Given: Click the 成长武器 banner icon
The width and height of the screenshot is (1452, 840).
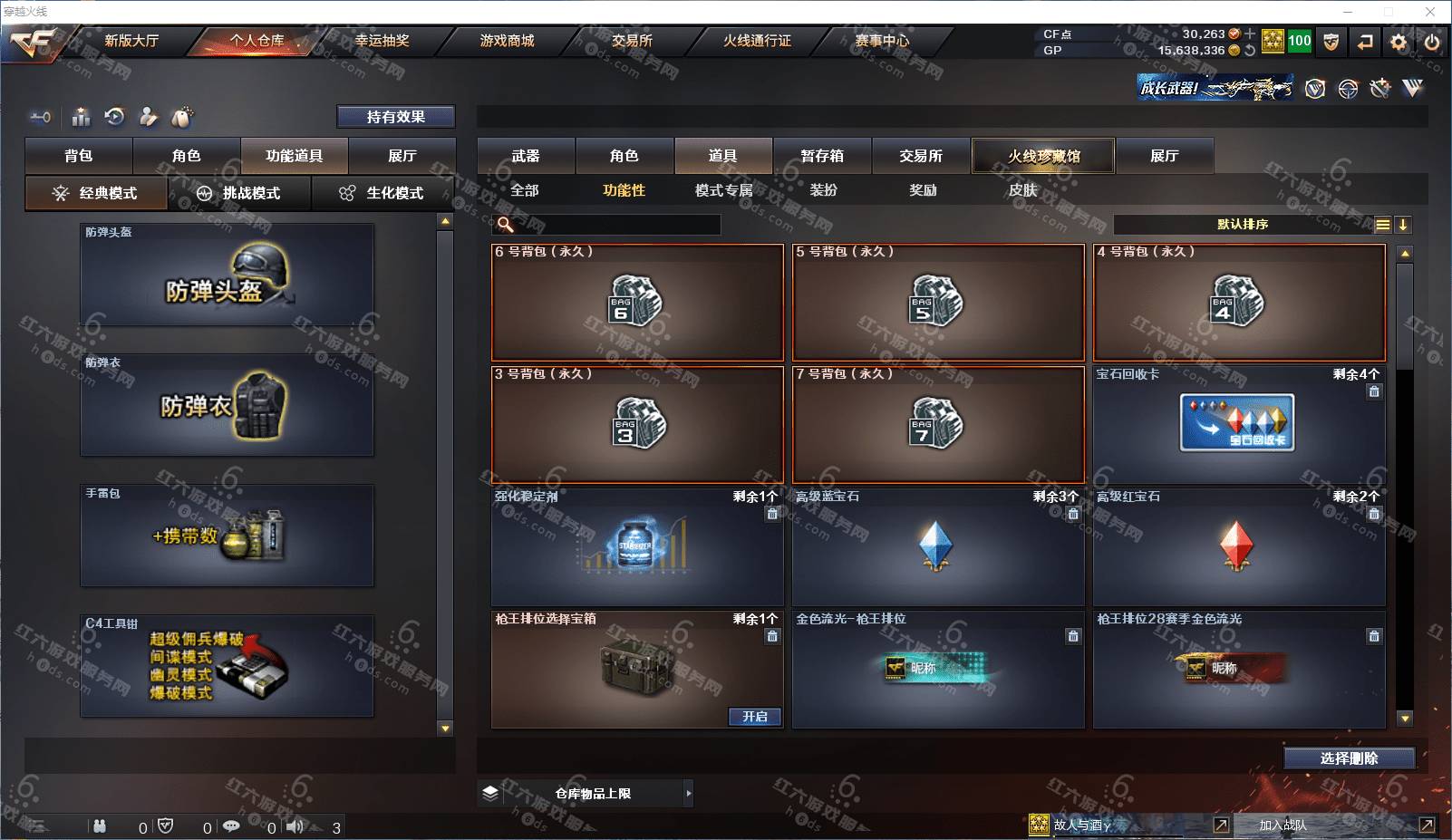Looking at the screenshot, I should (x=1215, y=88).
